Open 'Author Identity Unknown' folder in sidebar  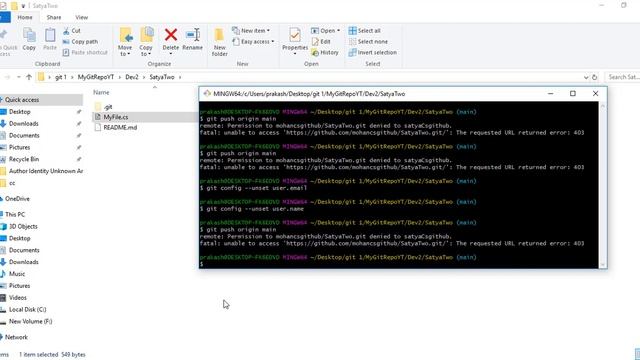coord(42,171)
